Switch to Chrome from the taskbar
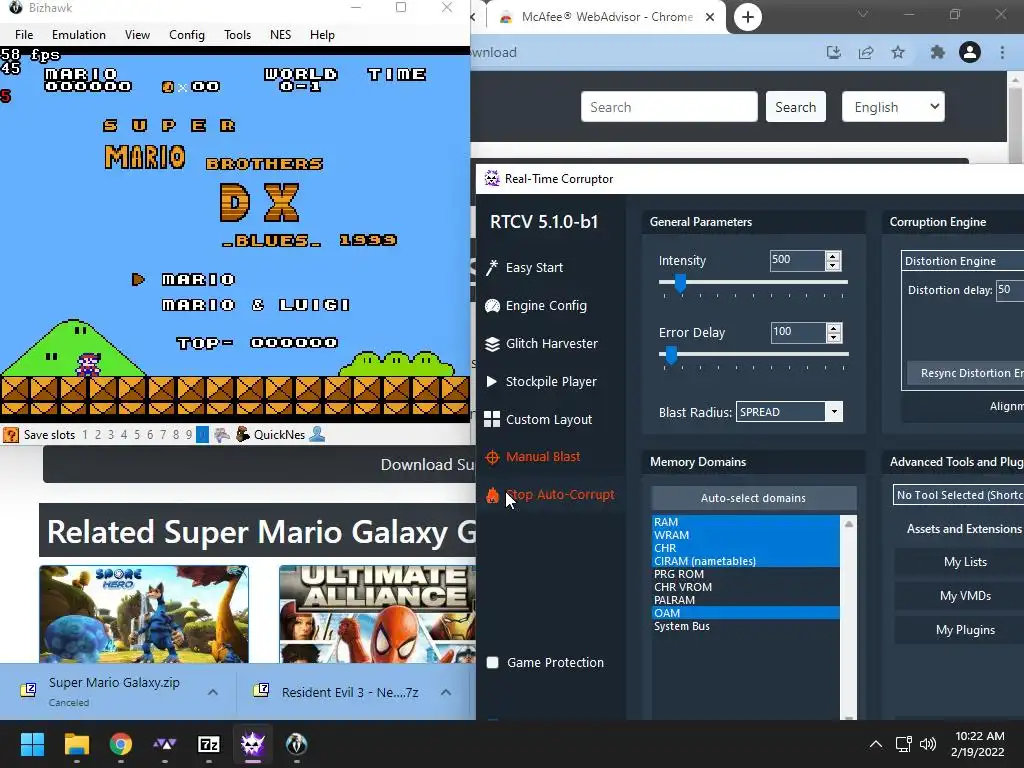Viewport: 1024px width, 768px height. click(x=121, y=744)
